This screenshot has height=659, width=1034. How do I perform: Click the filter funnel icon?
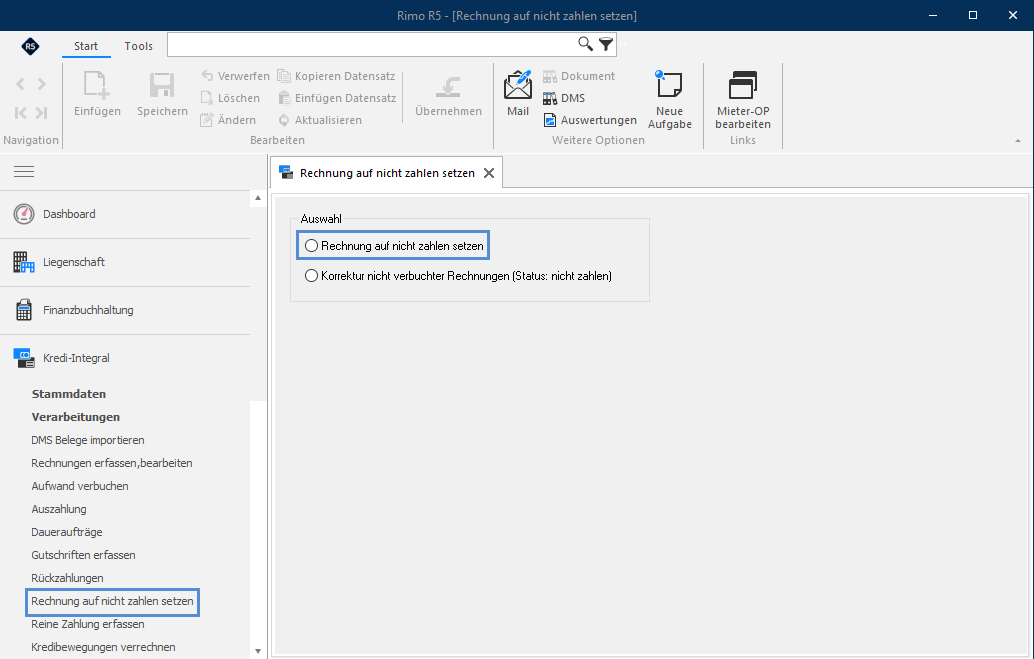coord(606,44)
